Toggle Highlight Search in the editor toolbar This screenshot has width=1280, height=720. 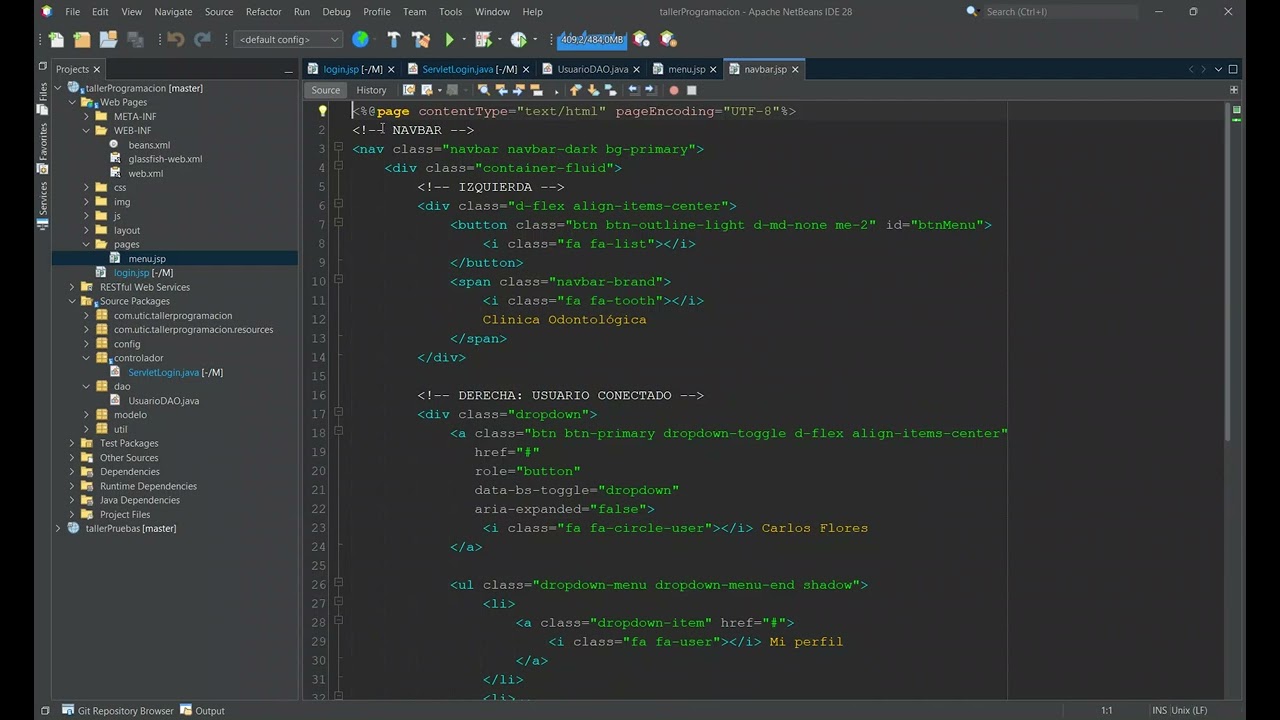536,90
